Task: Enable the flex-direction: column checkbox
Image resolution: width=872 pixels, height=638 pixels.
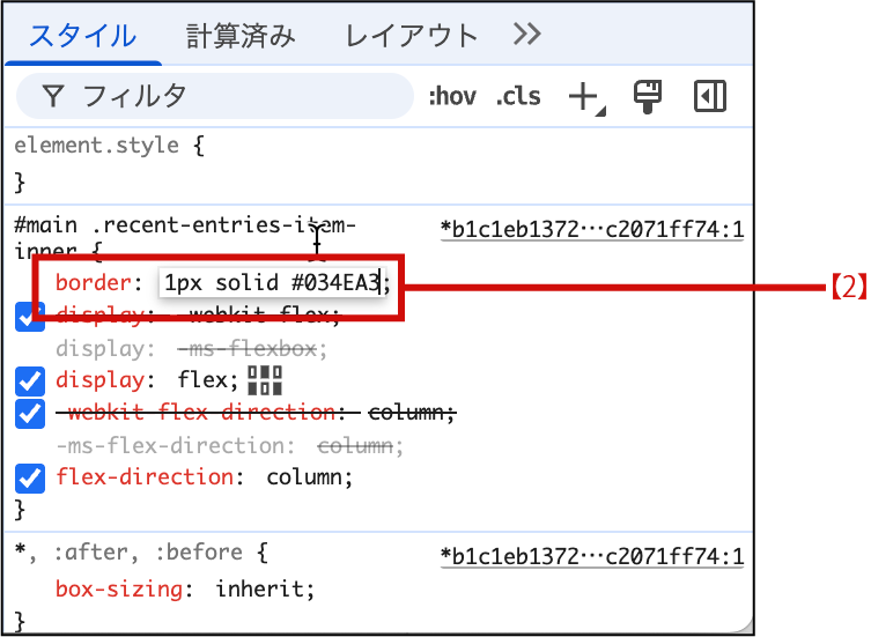Action: [x=29, y=478]
